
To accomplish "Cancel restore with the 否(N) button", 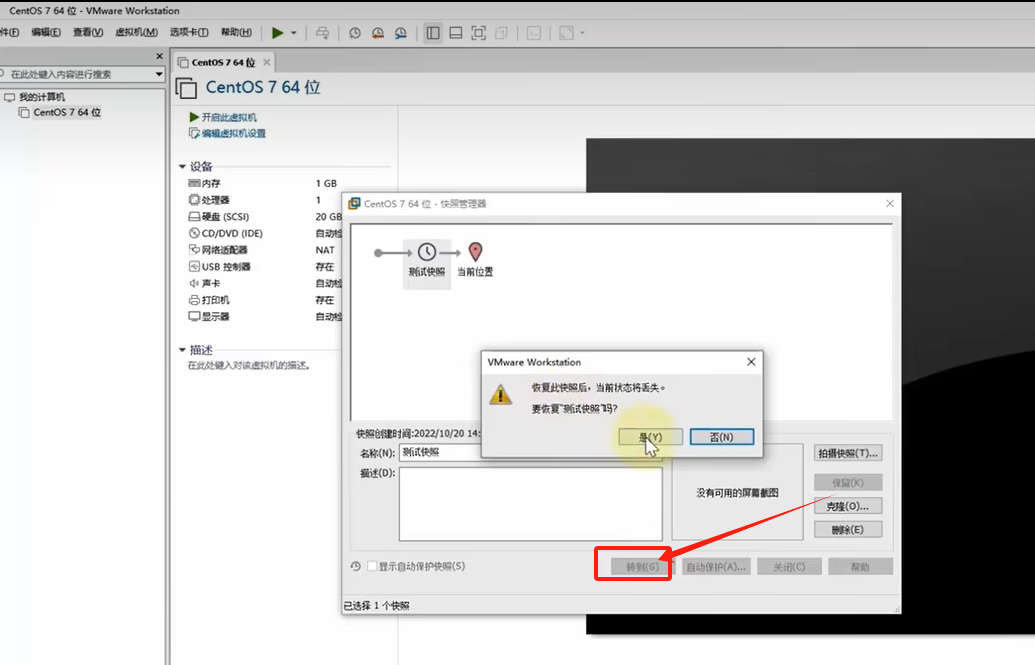I will pyautogui.click(x=721, y=437).
